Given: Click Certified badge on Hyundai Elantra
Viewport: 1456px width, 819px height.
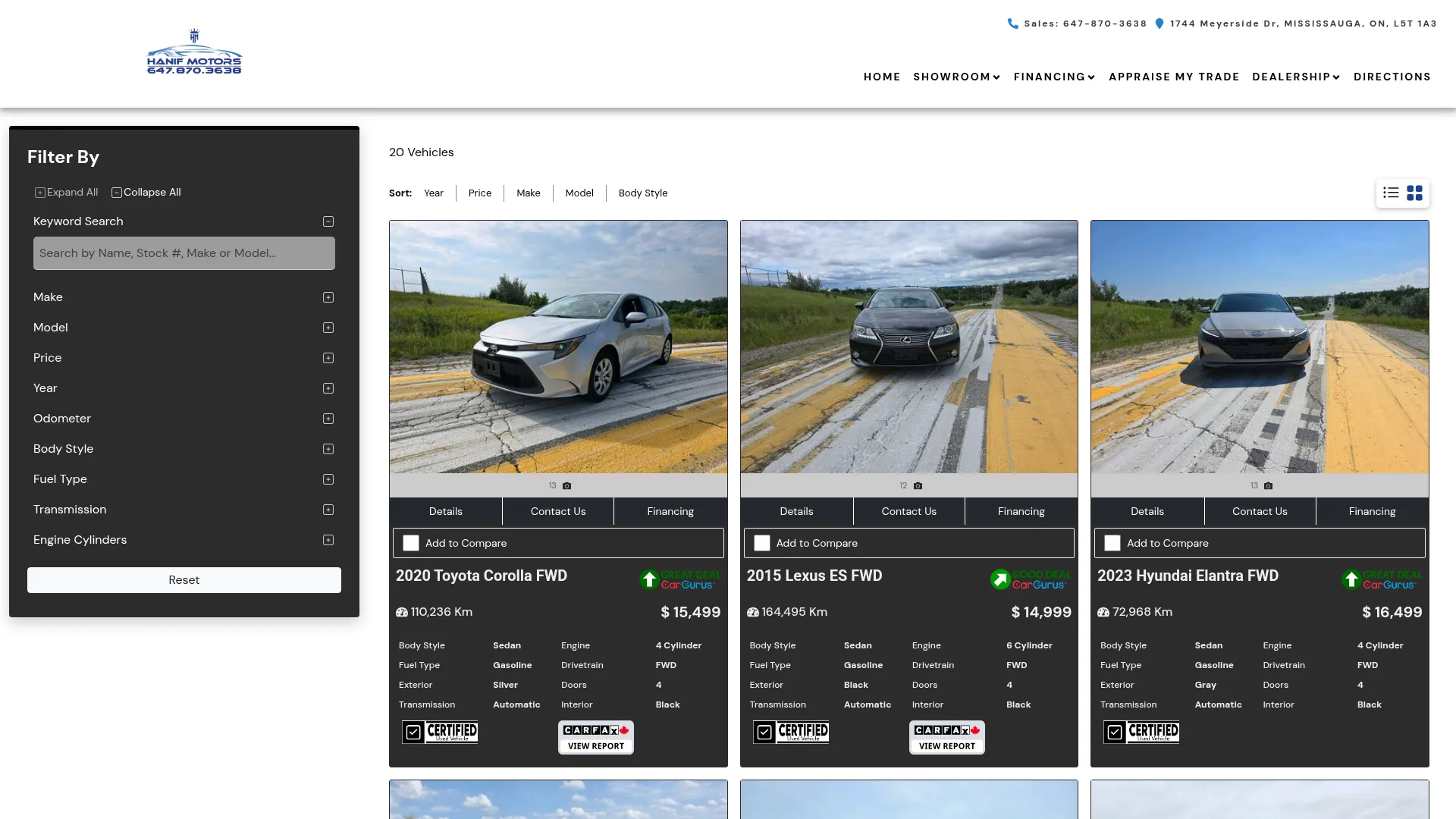Looking at the screenshot, I should (1141, 732).
